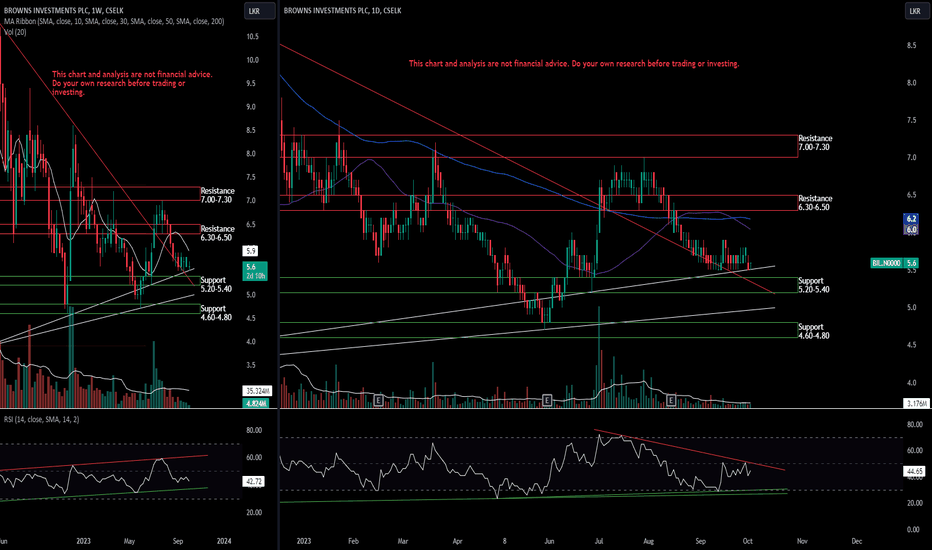Select Resistance 6.30-6.50 label on weekly chart
Image resolution: width=932 pixels, height=550 pixels.
click(218, 233)
